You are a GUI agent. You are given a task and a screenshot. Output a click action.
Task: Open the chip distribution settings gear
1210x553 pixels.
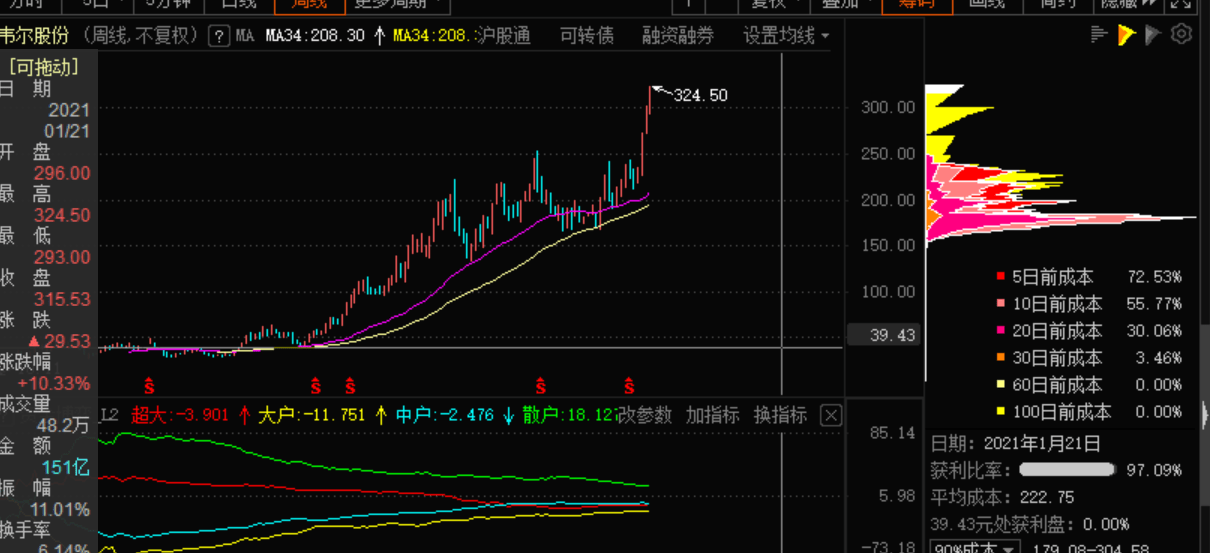1181,36
